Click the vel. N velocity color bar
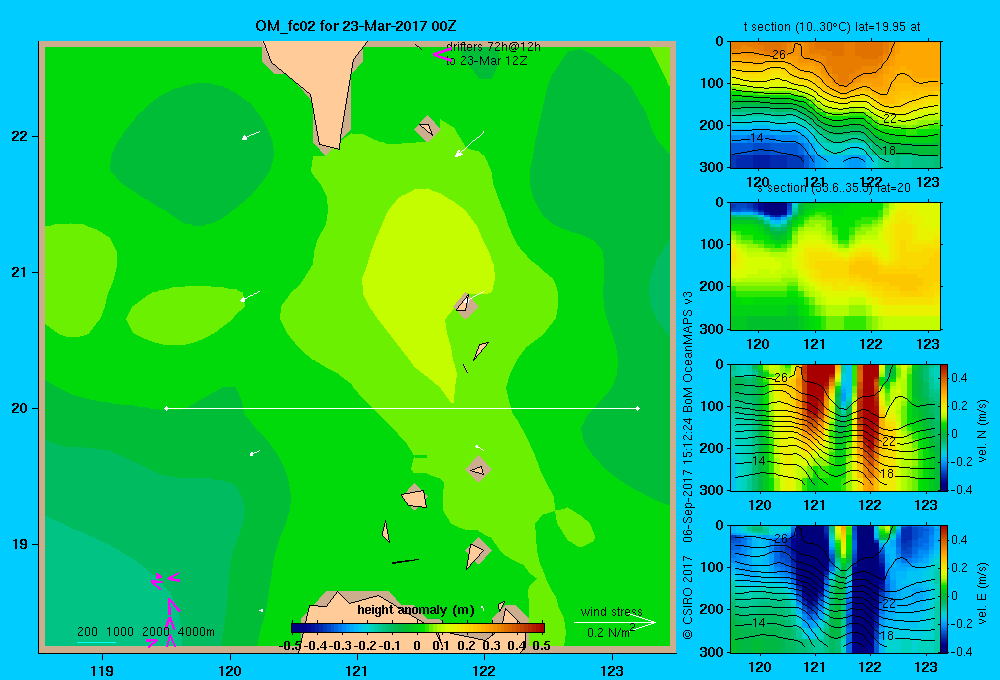Viewport: 1000px width, 680px height. 944,427
